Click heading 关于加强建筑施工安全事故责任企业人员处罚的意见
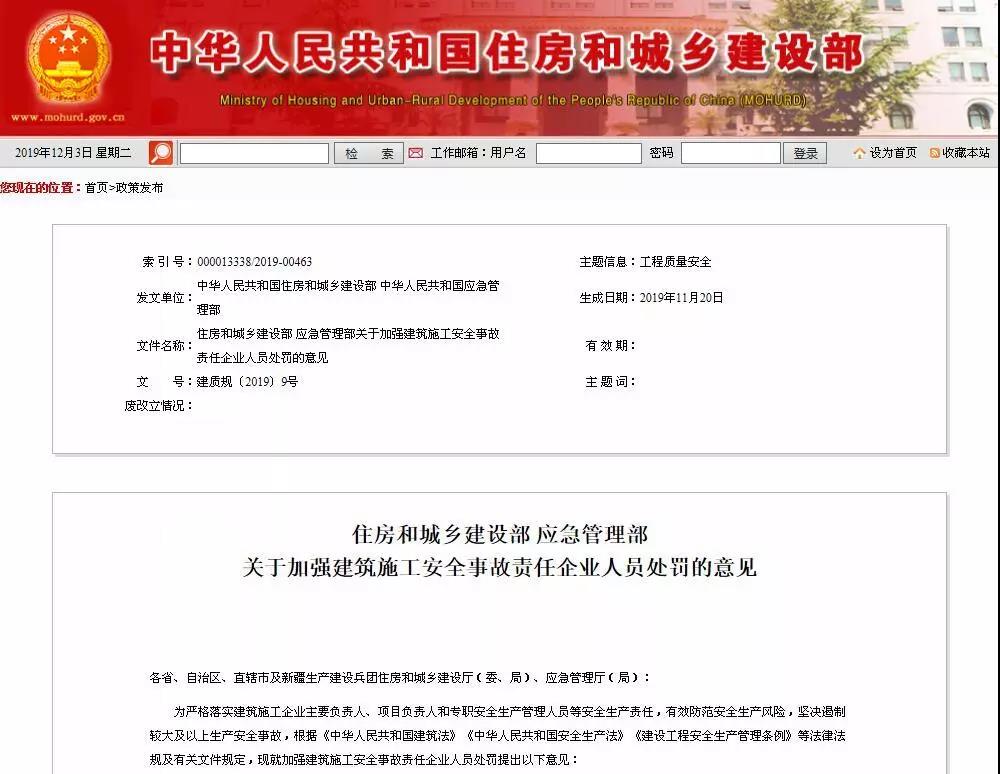The image size is (1000, 774). coord(500,567)
